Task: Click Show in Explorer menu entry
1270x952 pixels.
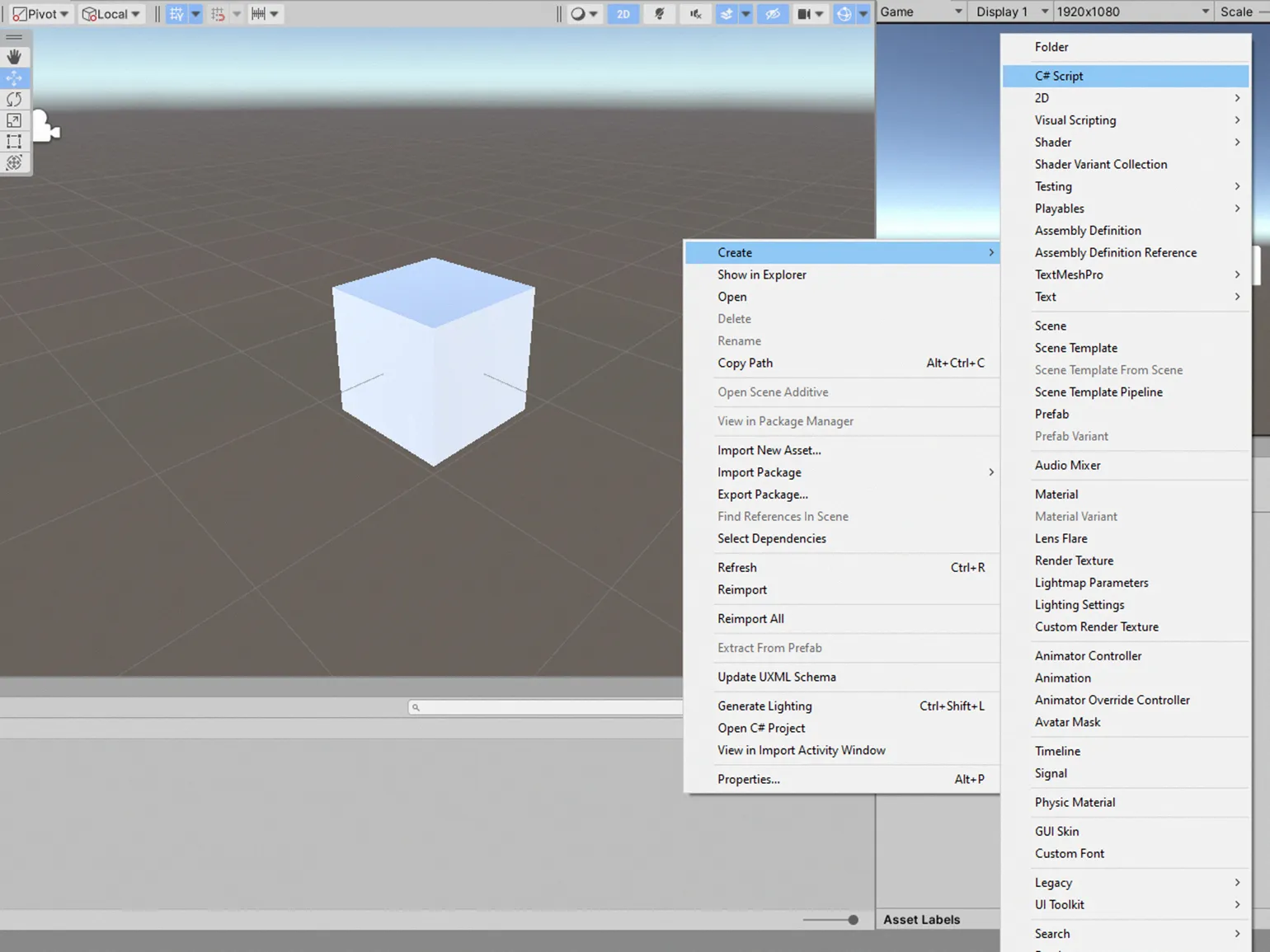Action: 761,274
